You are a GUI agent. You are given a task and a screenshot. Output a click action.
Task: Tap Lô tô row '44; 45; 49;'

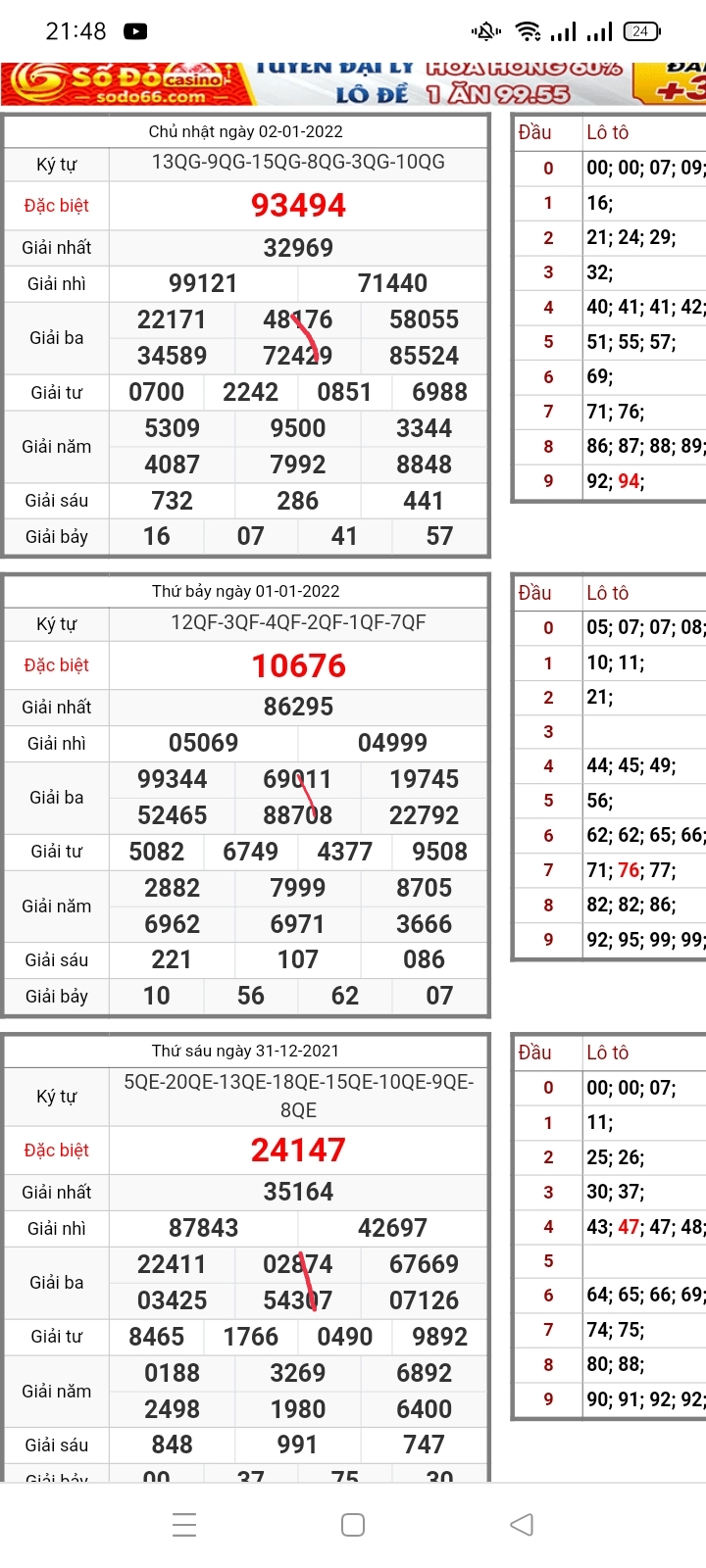pyautogui.click(x=630, y=765)
